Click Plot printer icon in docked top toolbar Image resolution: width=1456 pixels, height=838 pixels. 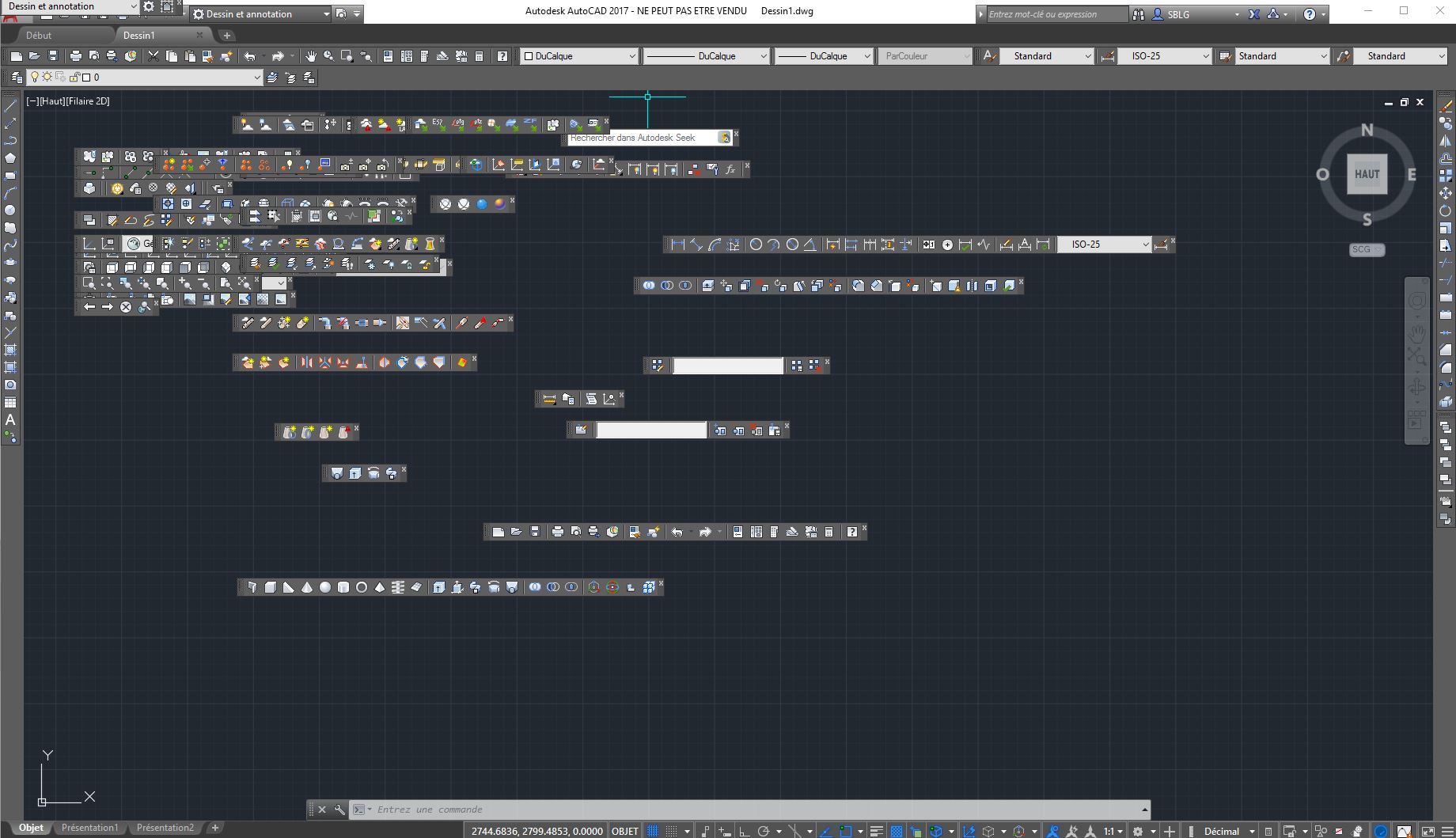click(x=76, y=56)
